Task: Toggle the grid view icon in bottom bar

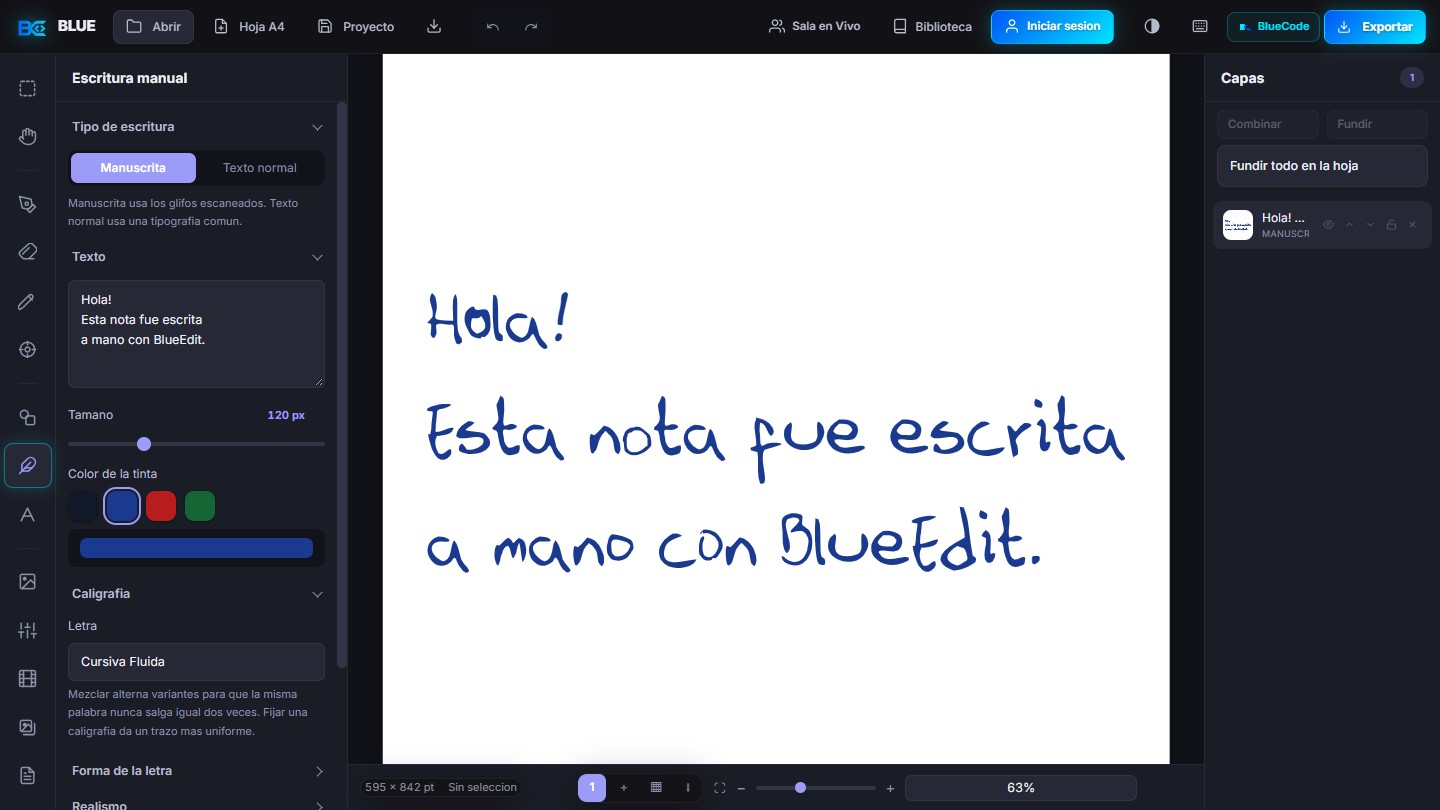Action: [656, 788]
